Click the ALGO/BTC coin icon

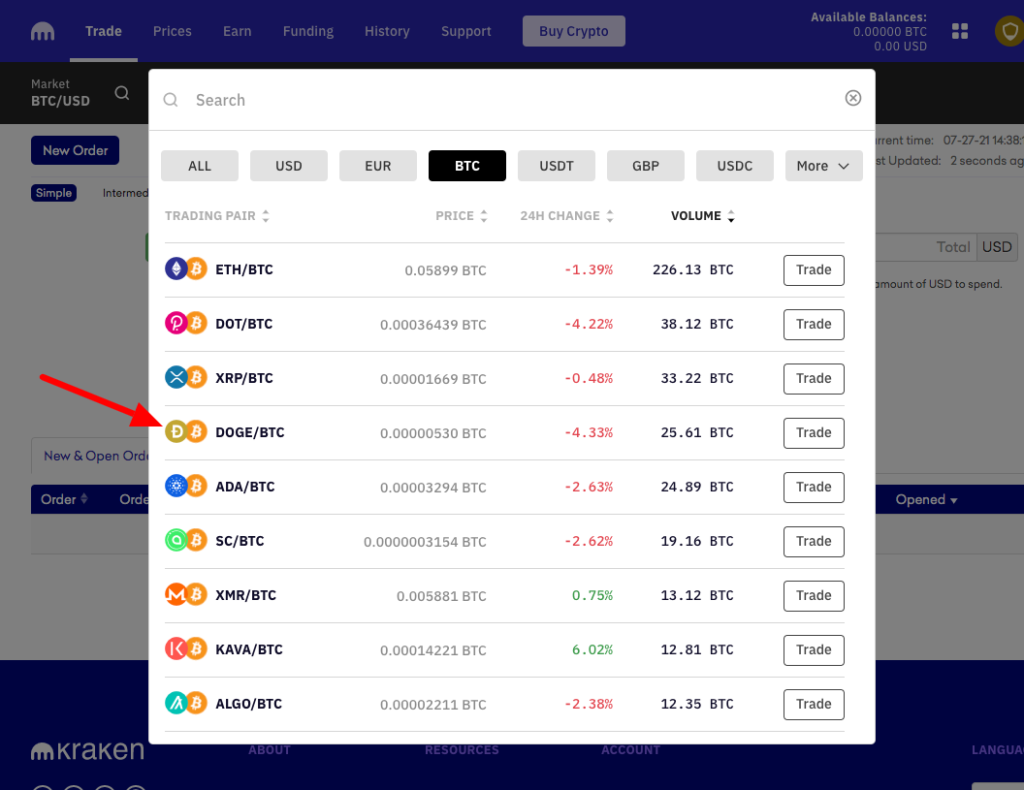pyautogui.click(x=185, y=703)
